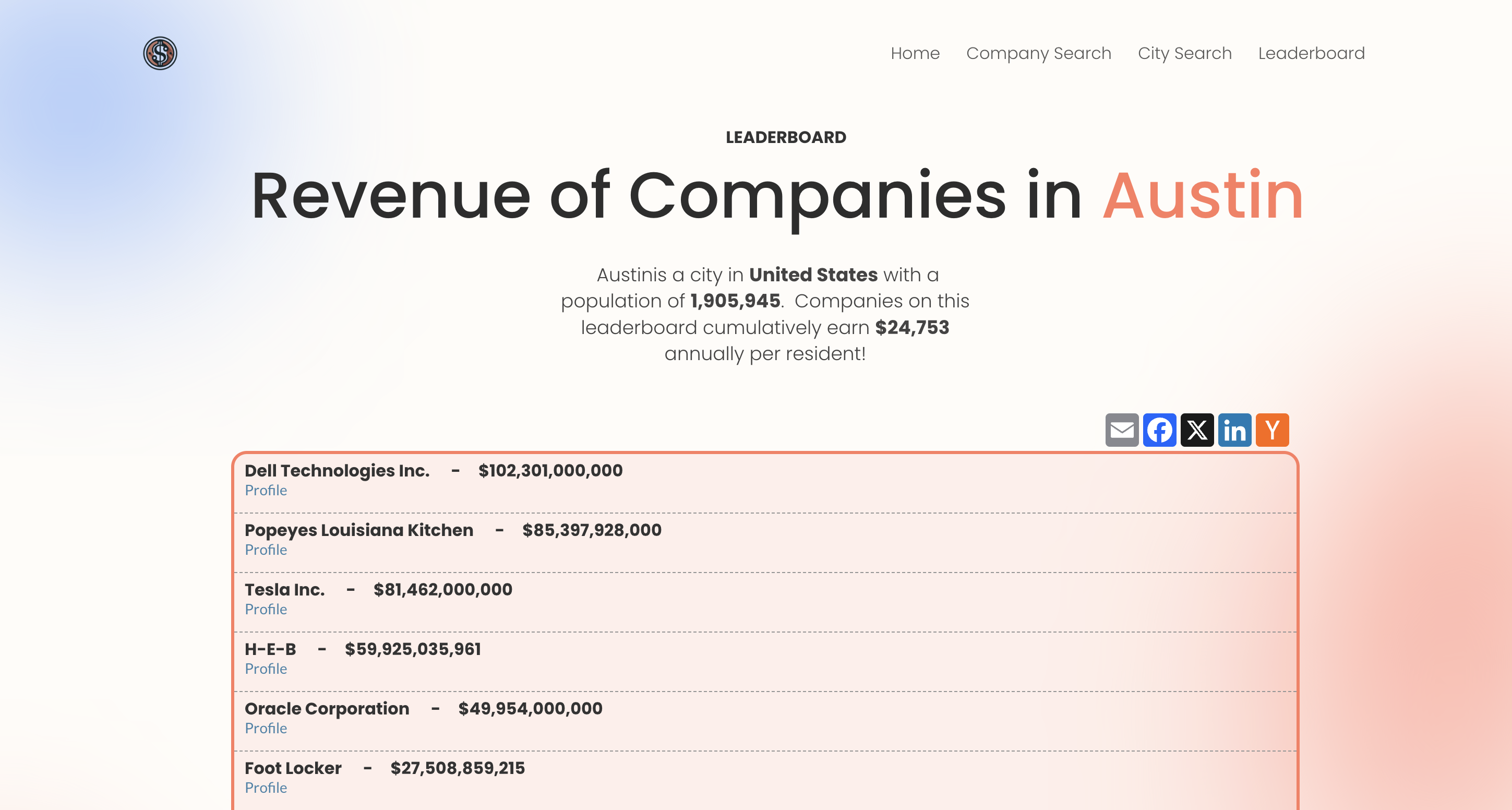This screenshot has width=1512, height=810.
Task: Click the dollar-sign site logo
Action: click(160, 53)
